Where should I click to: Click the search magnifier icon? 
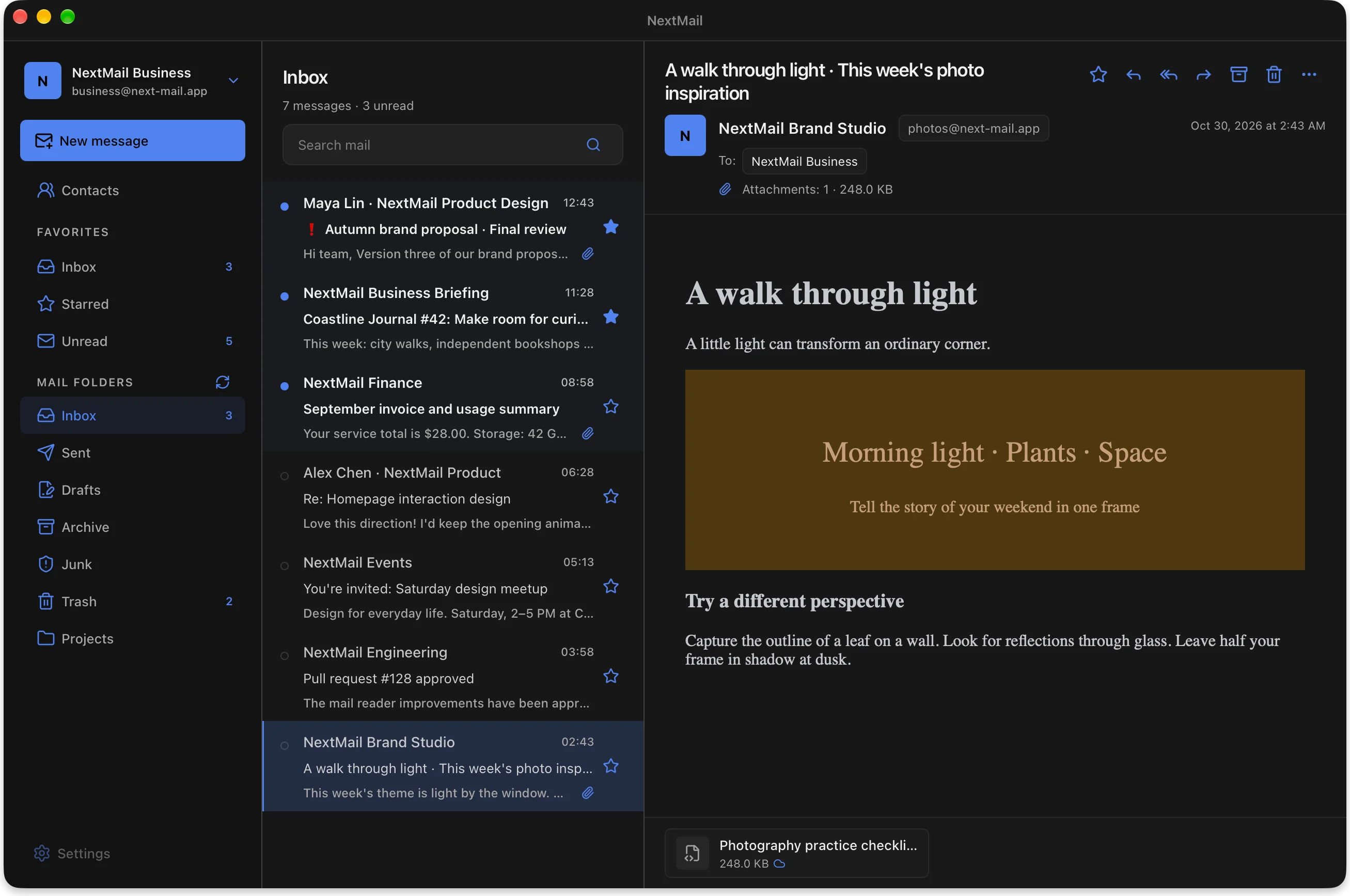(593, 145)
